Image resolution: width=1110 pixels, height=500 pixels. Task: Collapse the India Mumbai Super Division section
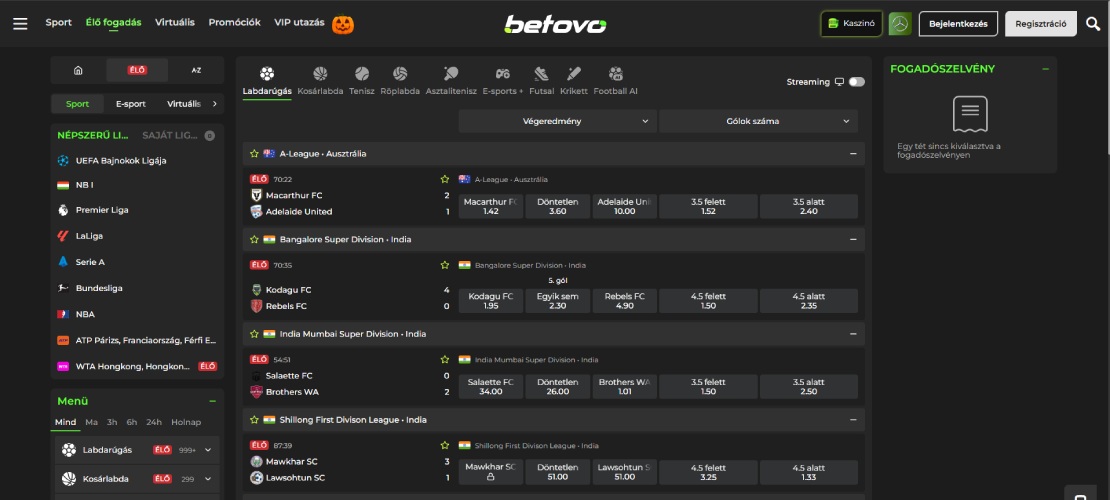tap(853, 334)
